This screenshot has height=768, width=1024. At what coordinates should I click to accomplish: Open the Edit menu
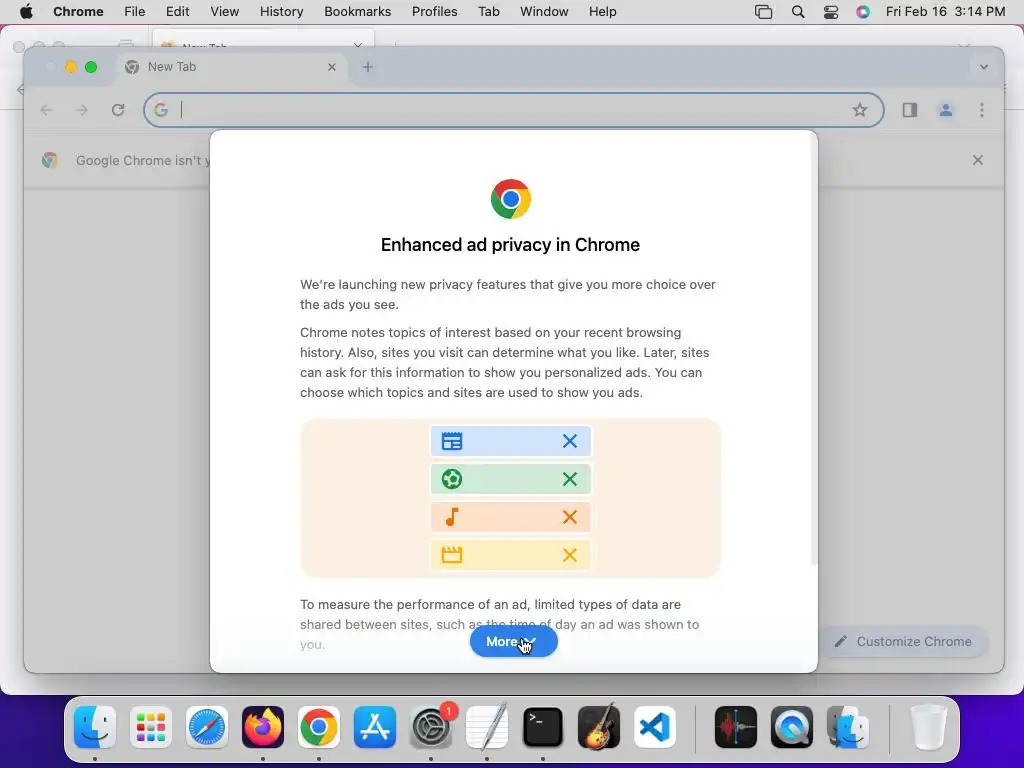(177, 12)
